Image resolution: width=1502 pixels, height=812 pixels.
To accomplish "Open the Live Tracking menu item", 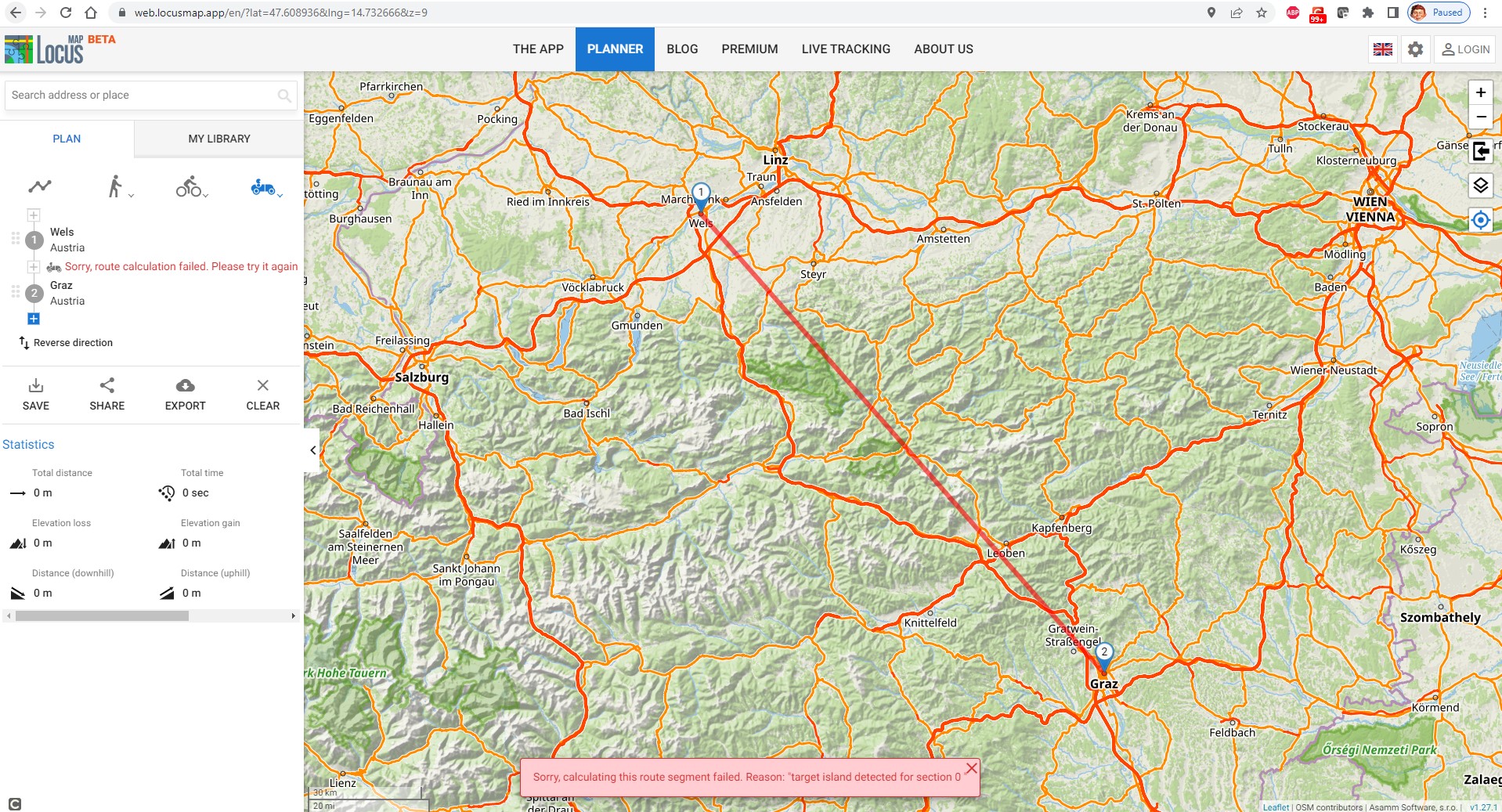I will (846, 49).
